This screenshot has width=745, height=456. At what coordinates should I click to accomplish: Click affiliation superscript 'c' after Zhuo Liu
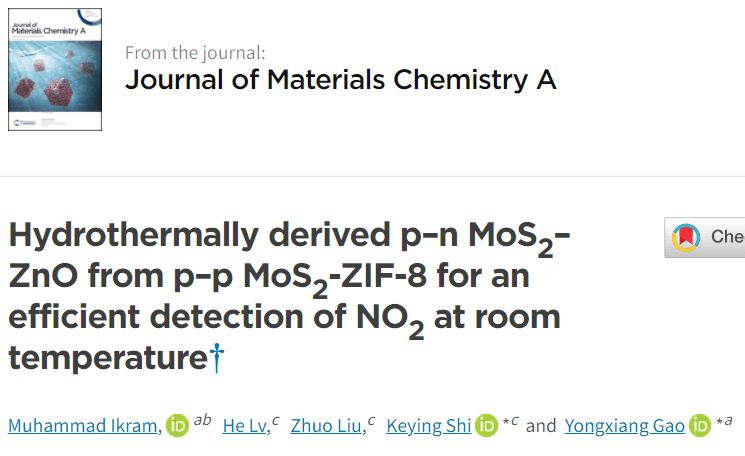[371, 421]
